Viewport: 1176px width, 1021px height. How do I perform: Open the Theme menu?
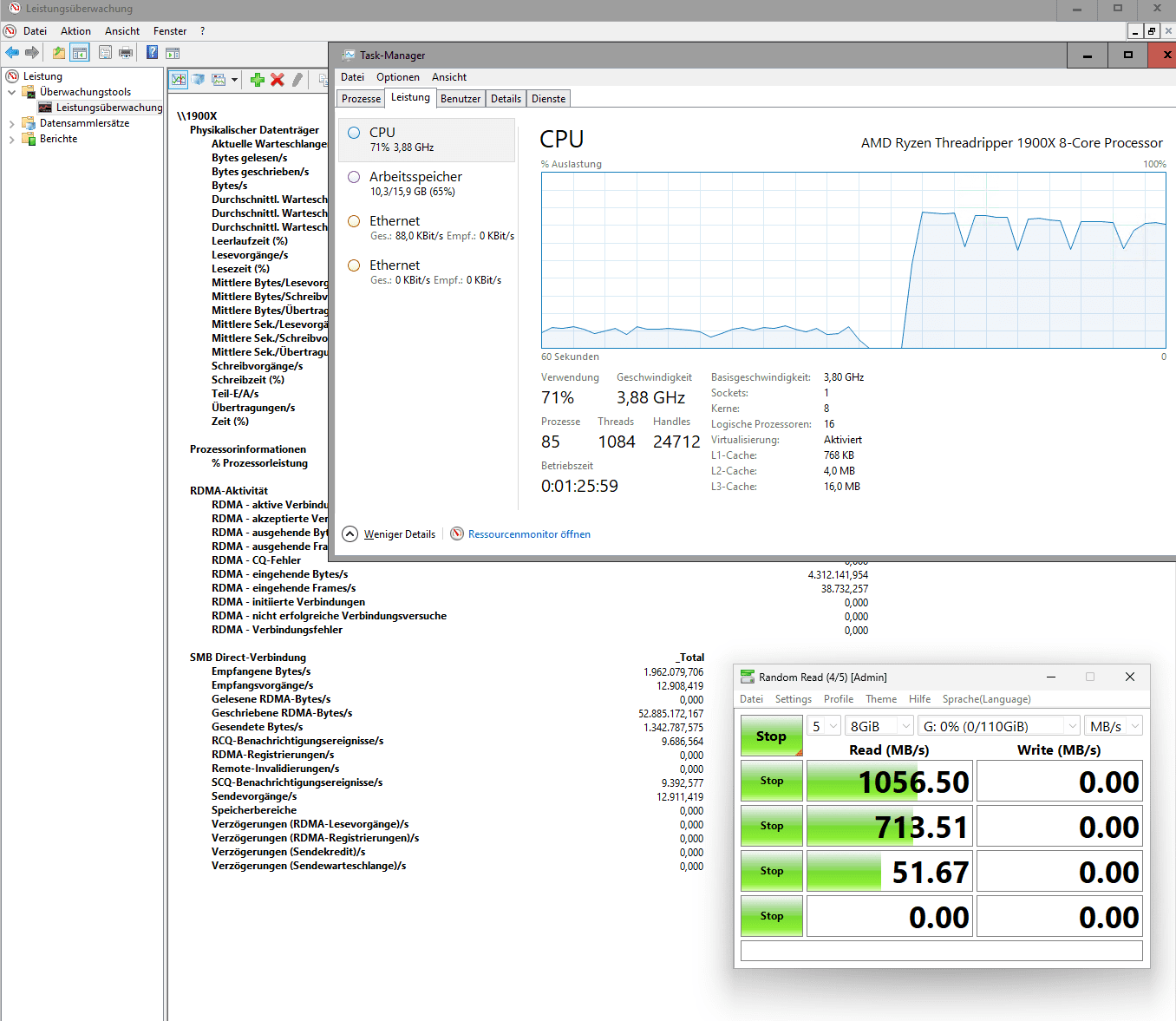(881, 699)
